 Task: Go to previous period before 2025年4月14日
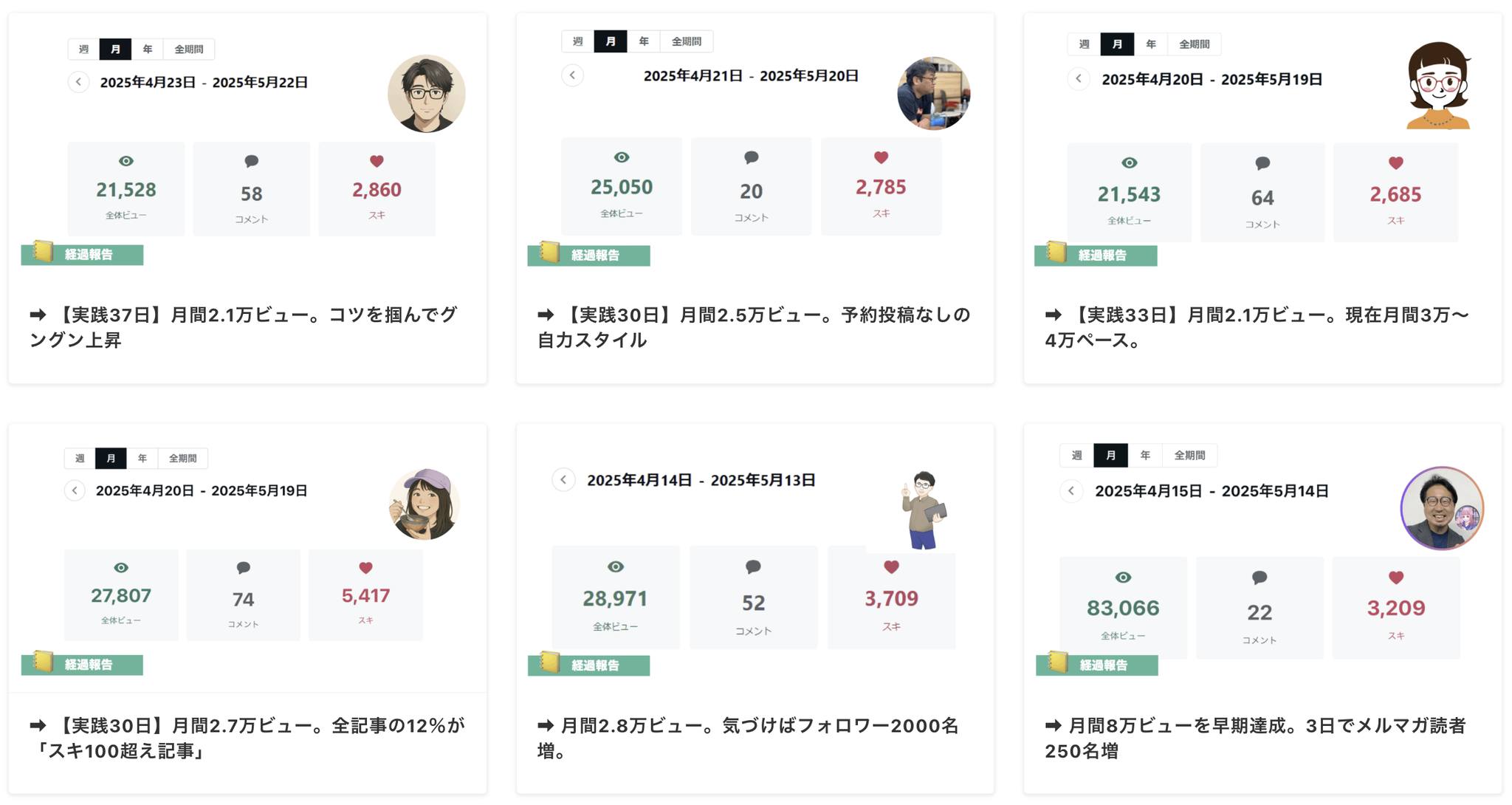tap(563, 480)
